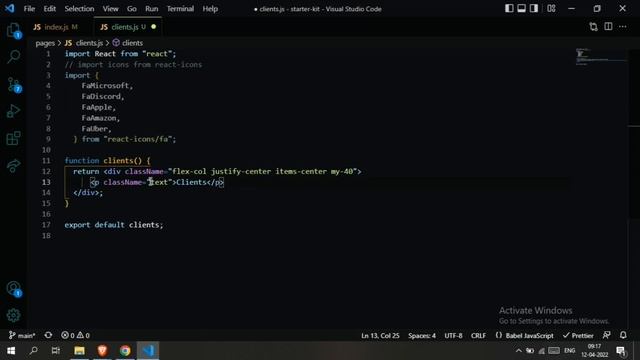The width and height of the screenshot is (640, 360).
Task: Toggle the secondary side bar layout button
Action: pyautogui.click(x=533, y=8)
